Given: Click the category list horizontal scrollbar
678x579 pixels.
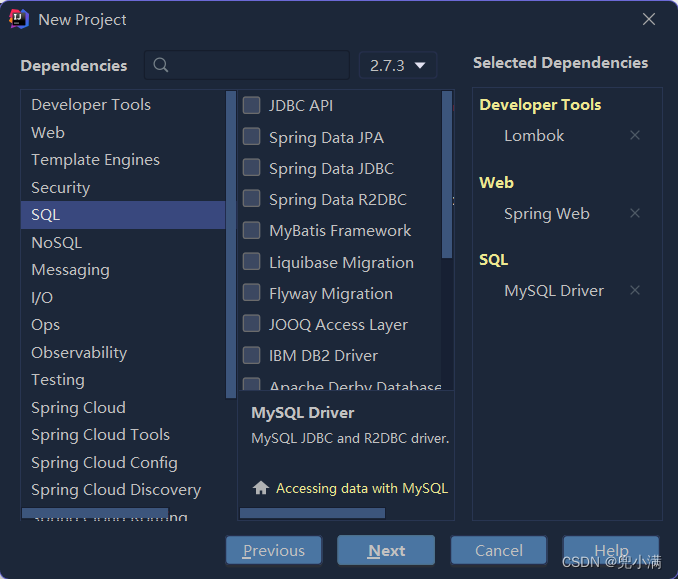Looking at the screenshot, I should coord(95,513).
